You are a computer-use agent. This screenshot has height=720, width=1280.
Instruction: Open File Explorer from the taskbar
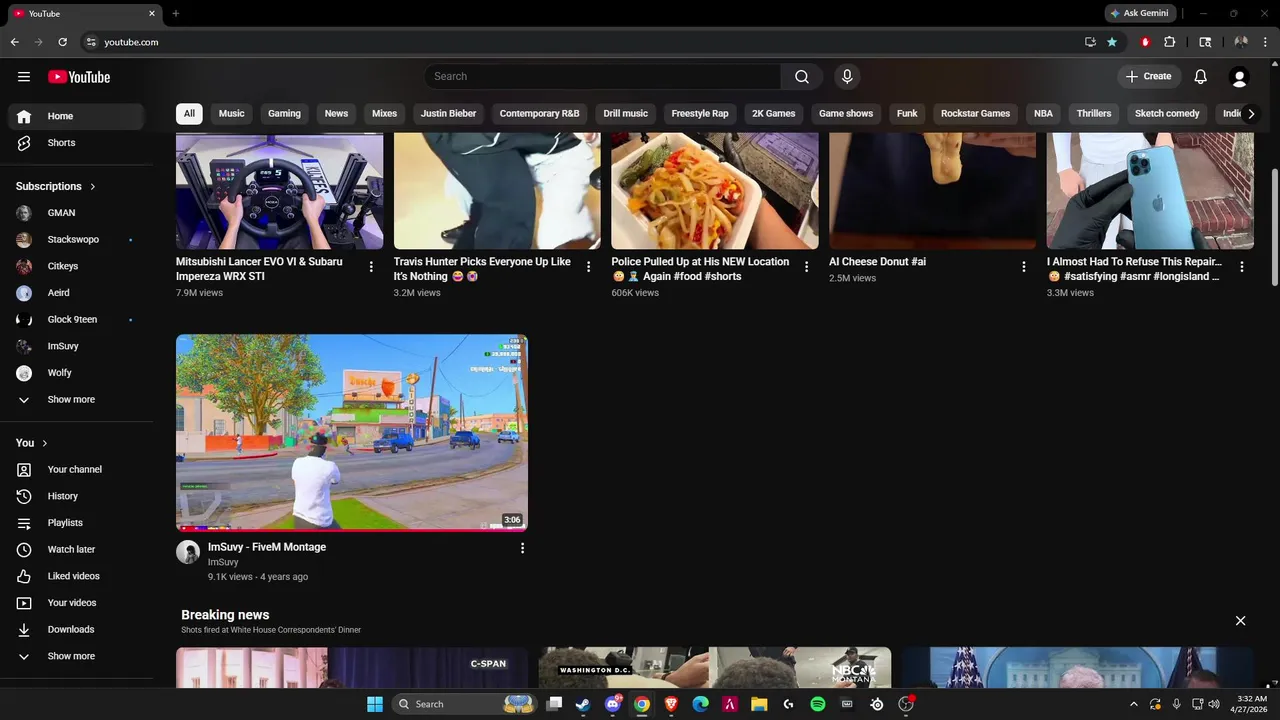(x=759, y=704)
